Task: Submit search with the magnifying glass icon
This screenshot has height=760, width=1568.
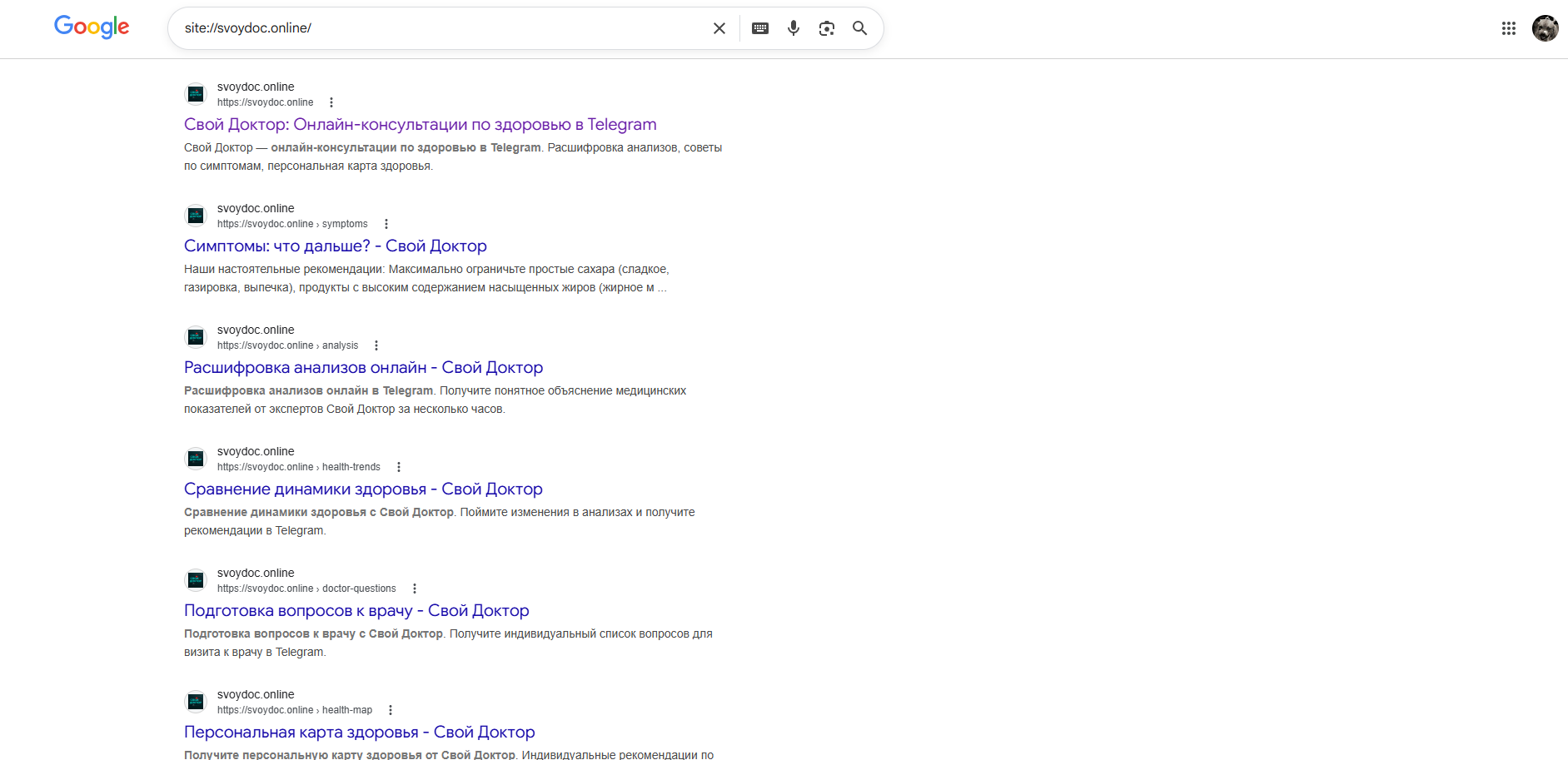Action: point(860,28)
